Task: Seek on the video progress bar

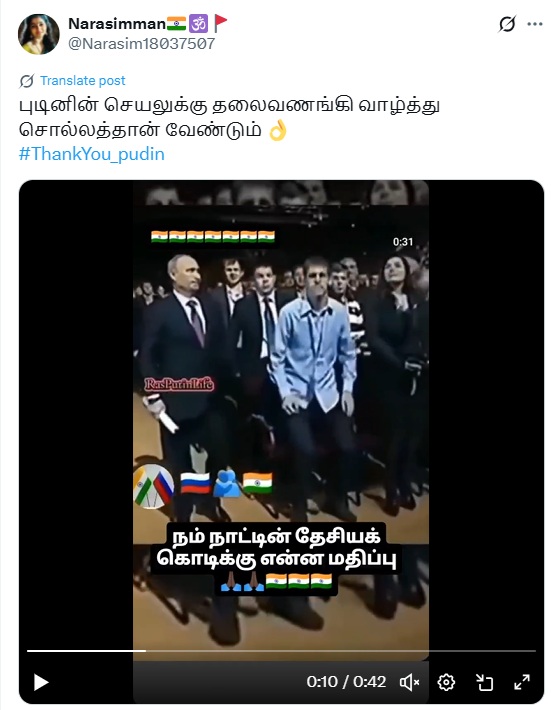Action: click(281, 651)
